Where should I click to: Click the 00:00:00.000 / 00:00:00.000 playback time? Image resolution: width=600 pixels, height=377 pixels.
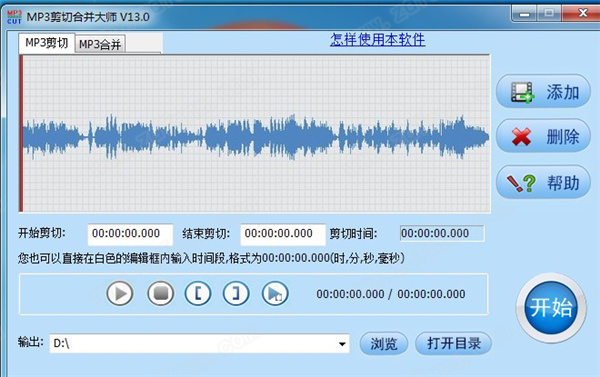pos(391,294)
